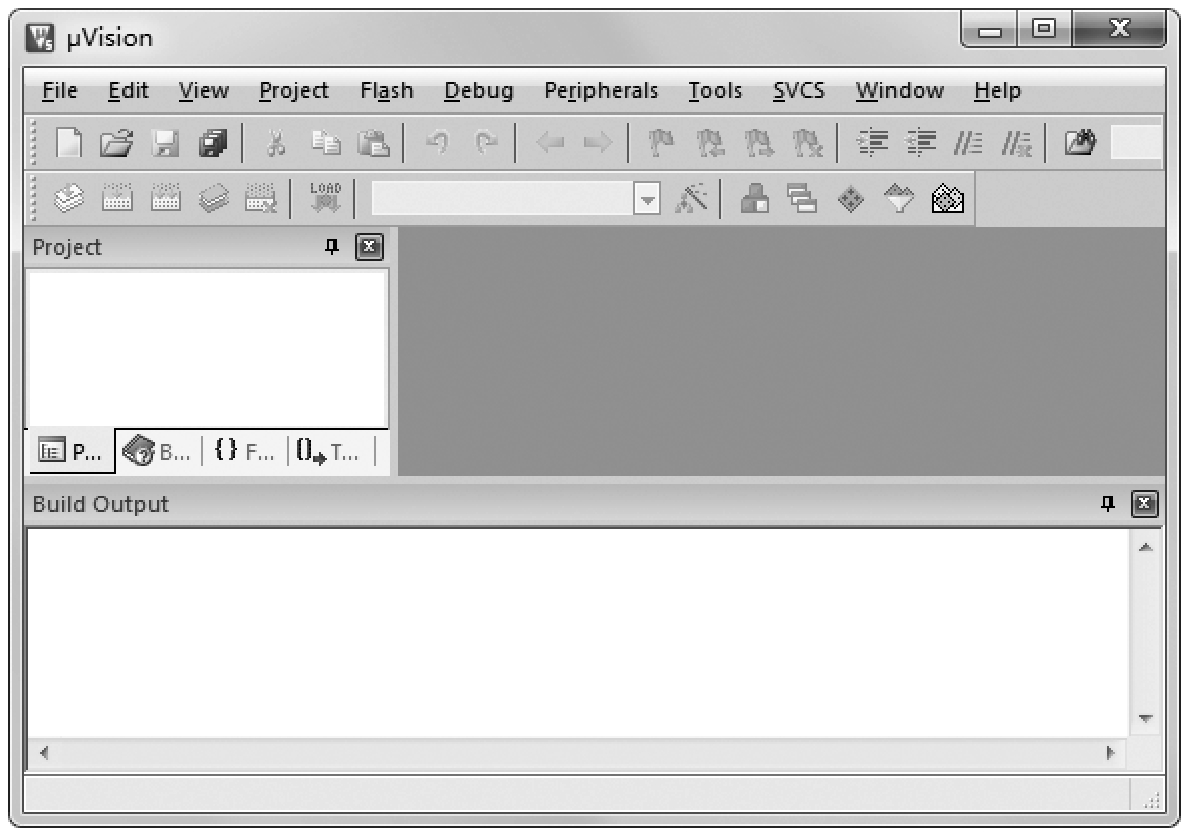Open the Debug menu

point(478,91)
